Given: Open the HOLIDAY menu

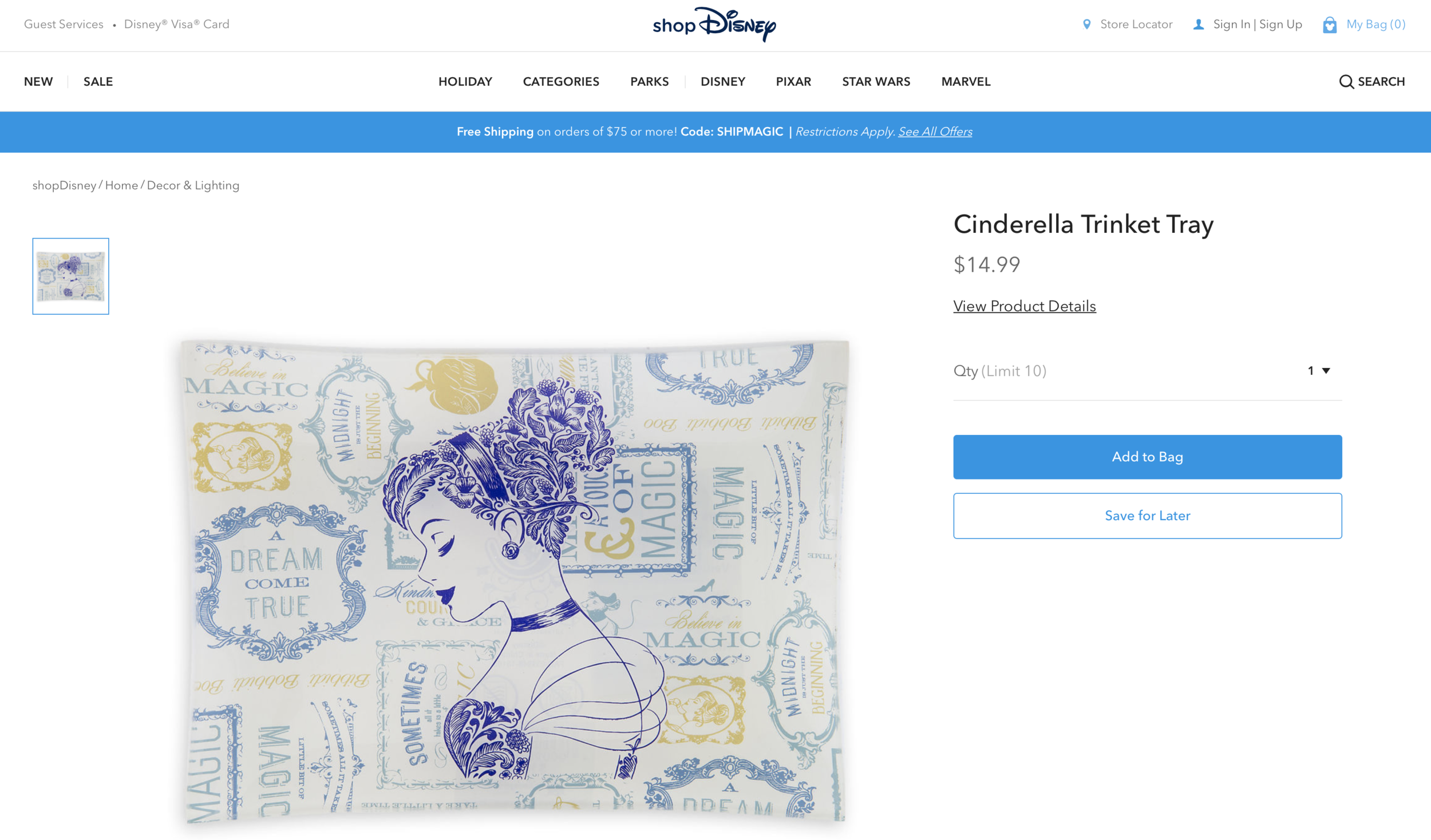Looking at the screenshot, I should click(465, 82).
